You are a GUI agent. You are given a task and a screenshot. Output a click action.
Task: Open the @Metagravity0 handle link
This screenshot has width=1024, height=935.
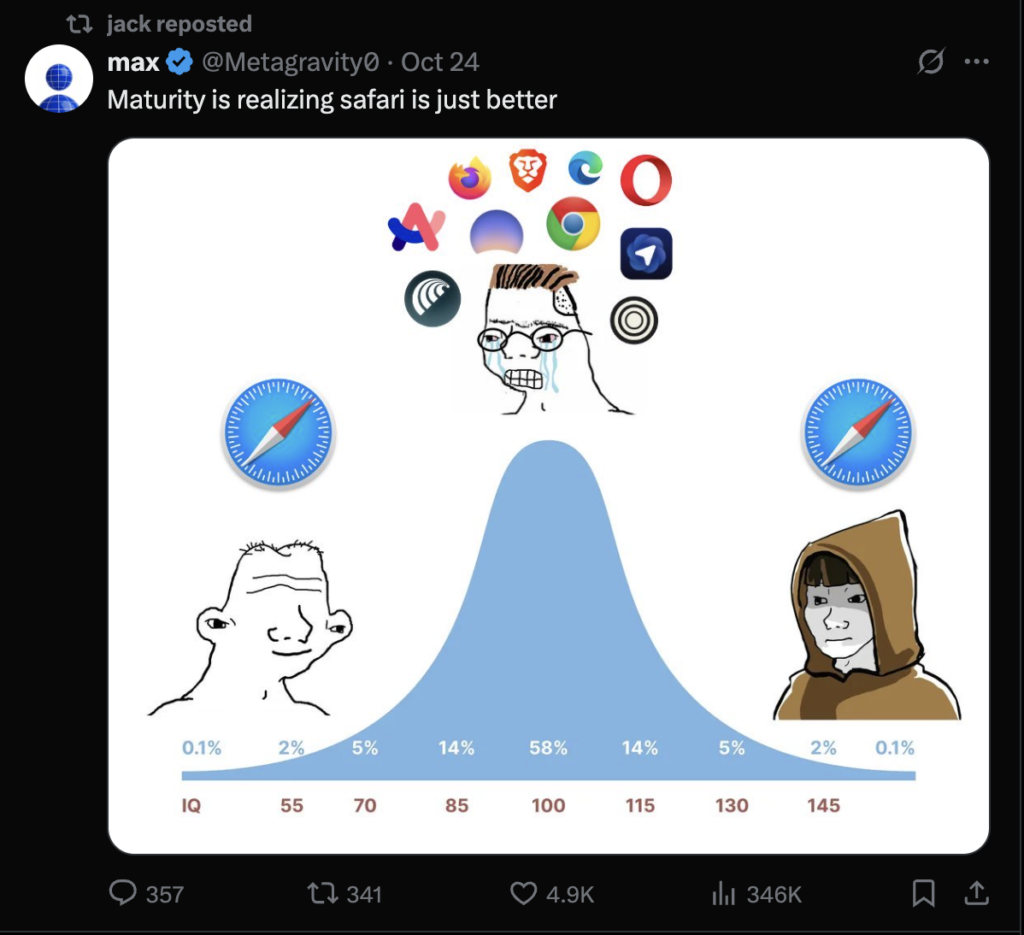pyautogui.click(x=291, y=62)
